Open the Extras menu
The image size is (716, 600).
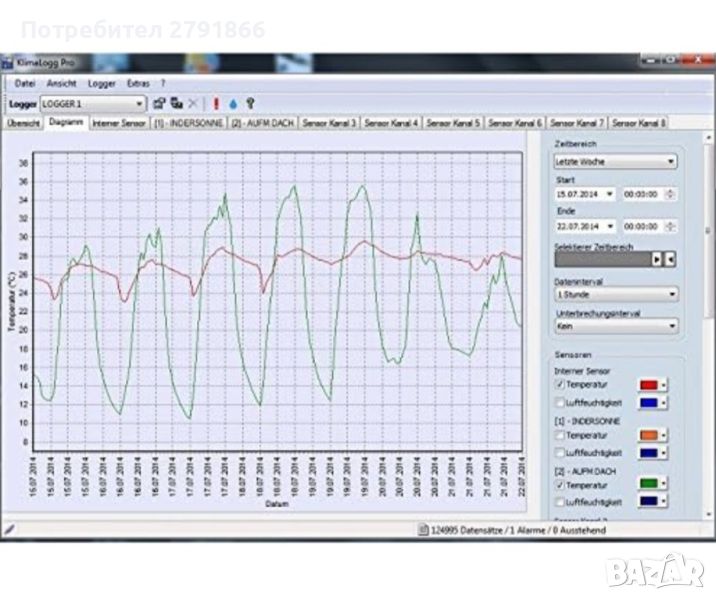tap(139, 84)
